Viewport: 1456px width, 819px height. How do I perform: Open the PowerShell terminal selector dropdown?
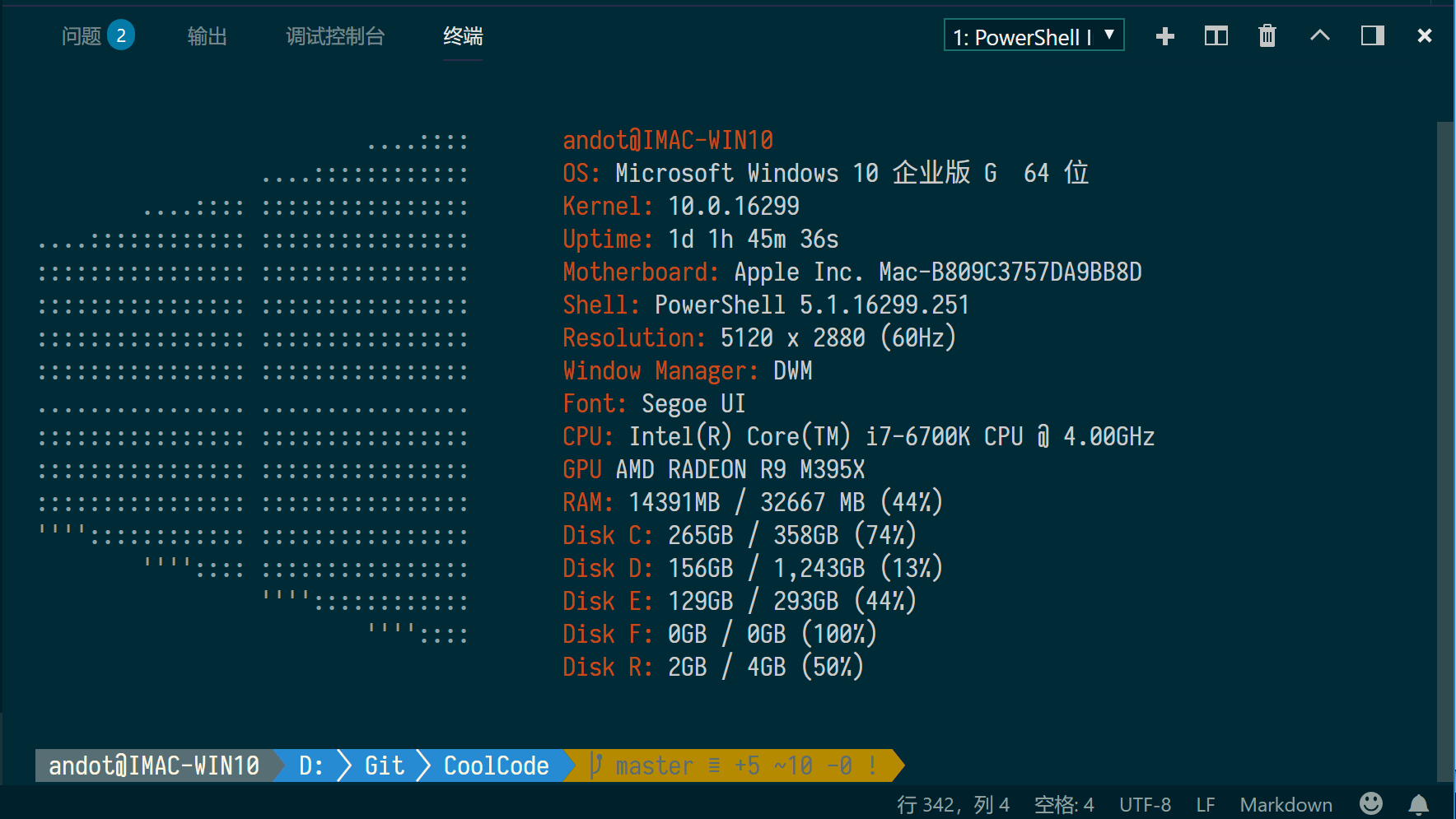coord(1034,36)
